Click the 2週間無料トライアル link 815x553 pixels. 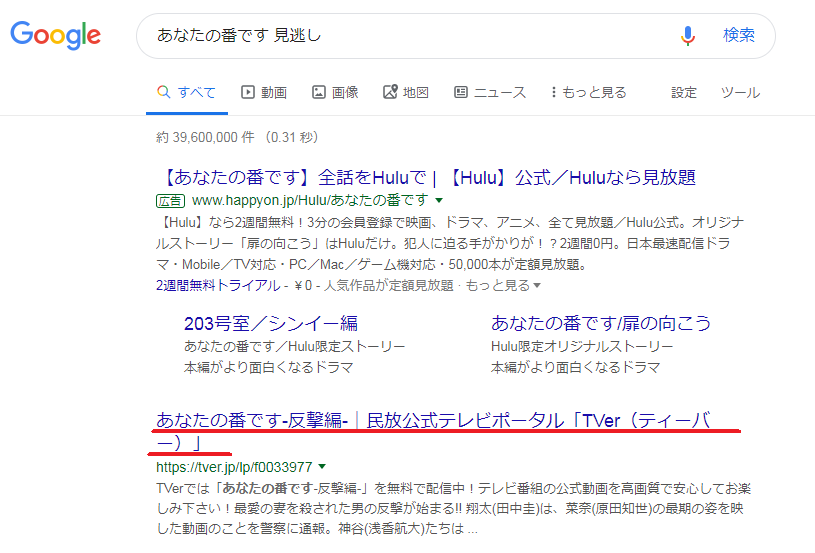[218, 285]
